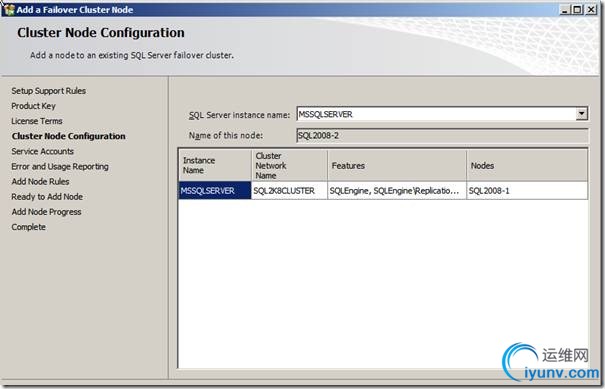Click the Instance Name column header
This screenshot has height=389, width=605.
pyautogui.click(x=215, y=165)
